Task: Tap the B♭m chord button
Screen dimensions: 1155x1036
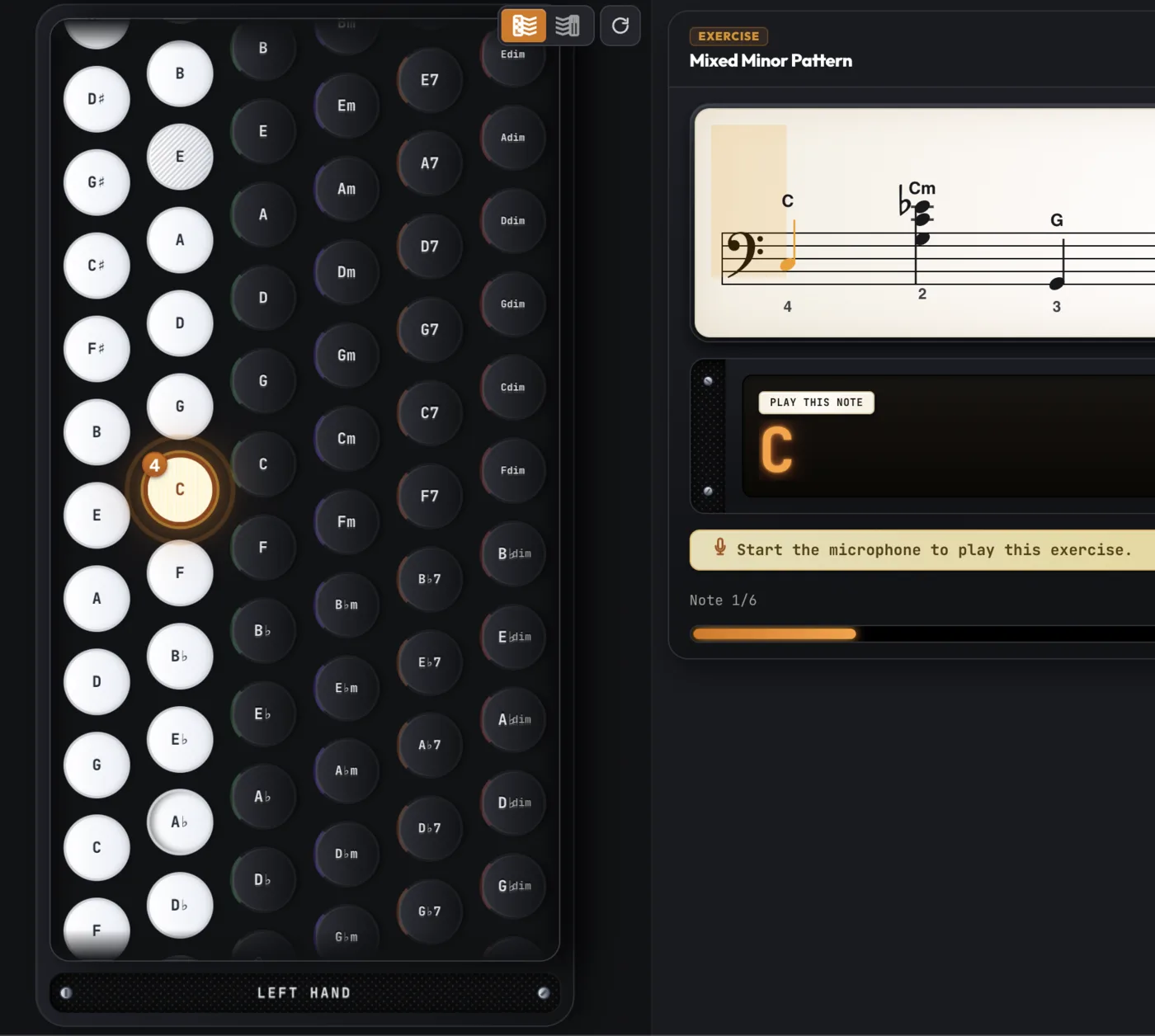Action: [346, 605]
